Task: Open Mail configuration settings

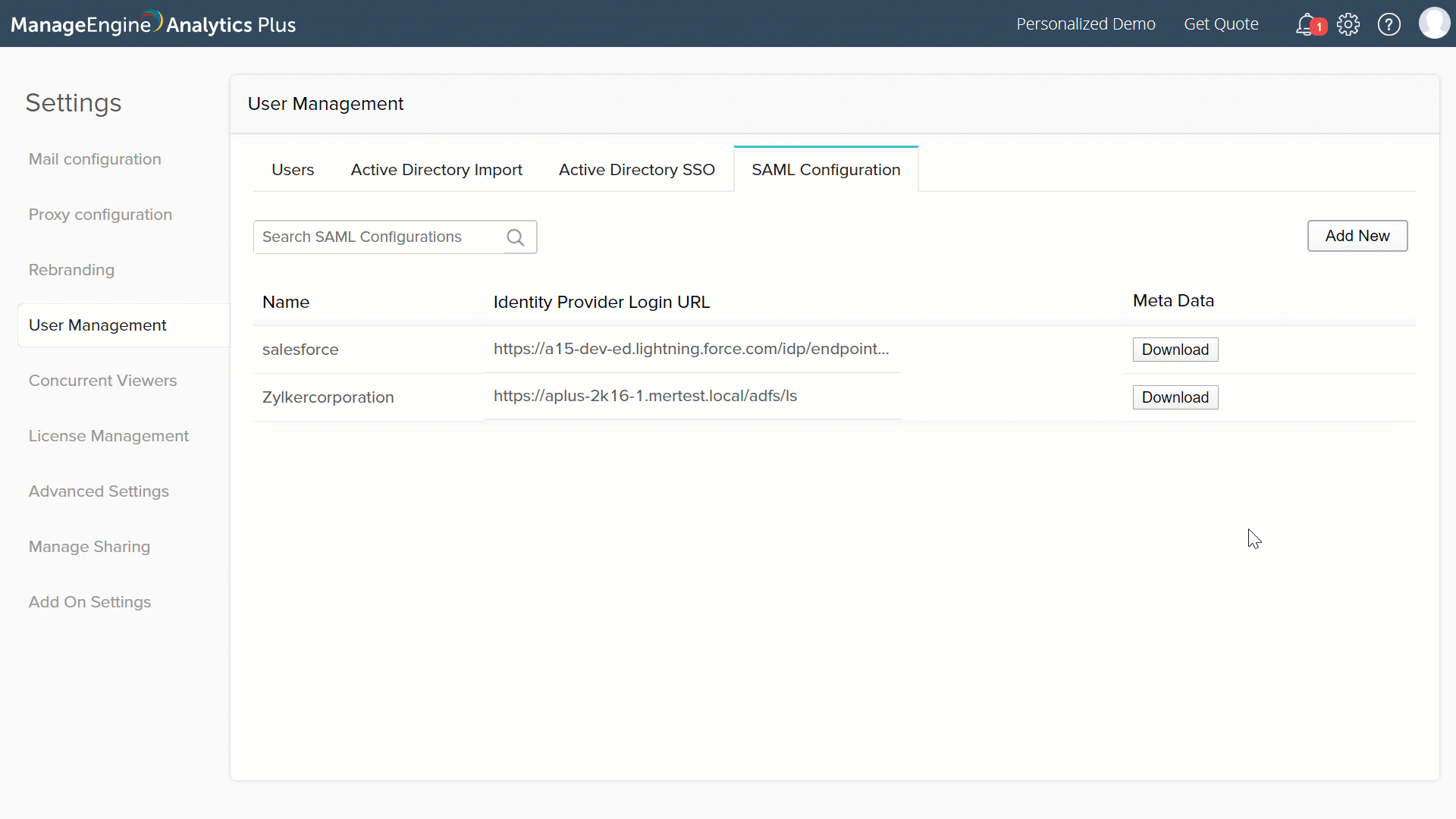Action: coord(95,159)
